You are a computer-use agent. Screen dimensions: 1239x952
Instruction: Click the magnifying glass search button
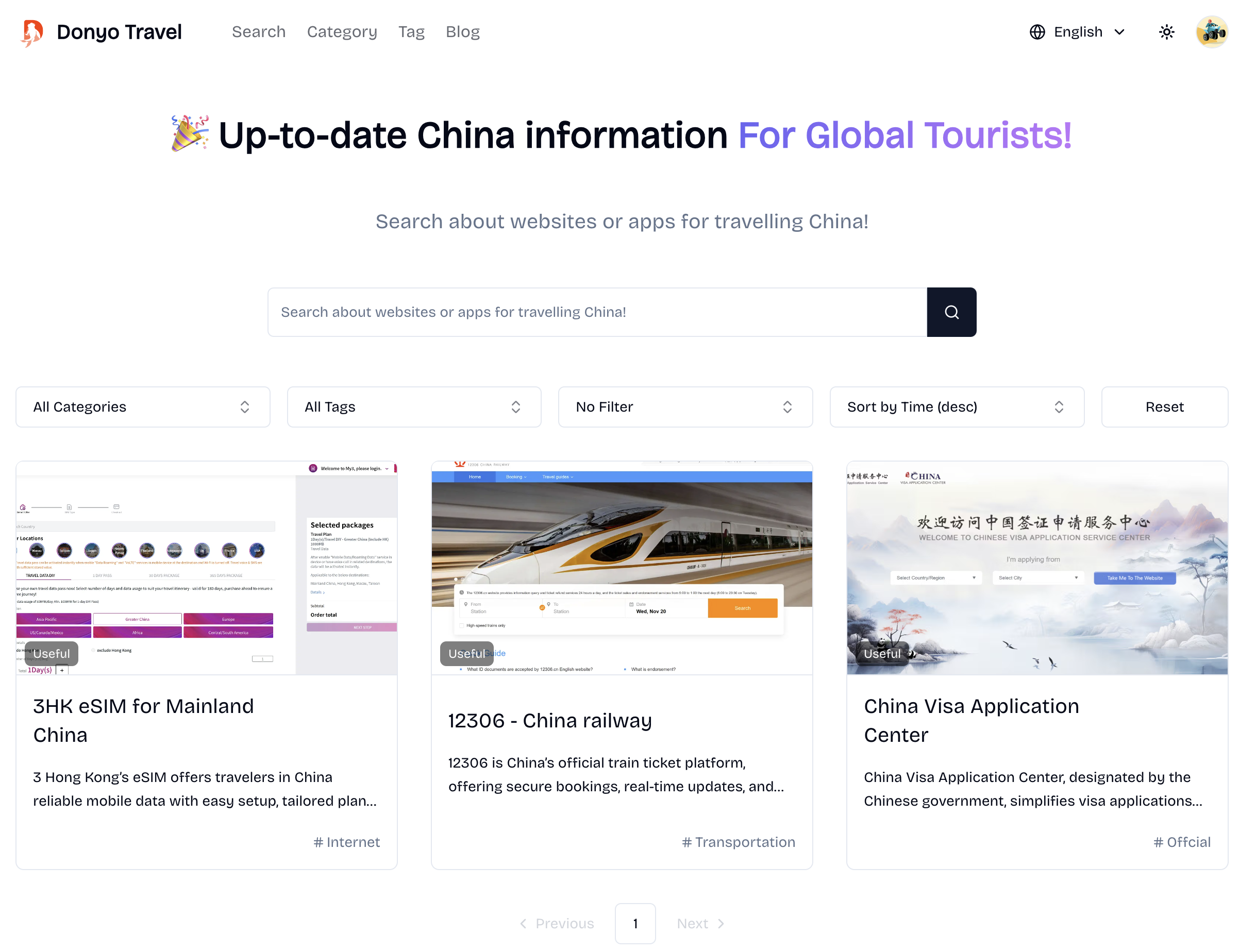pos(951,312)
